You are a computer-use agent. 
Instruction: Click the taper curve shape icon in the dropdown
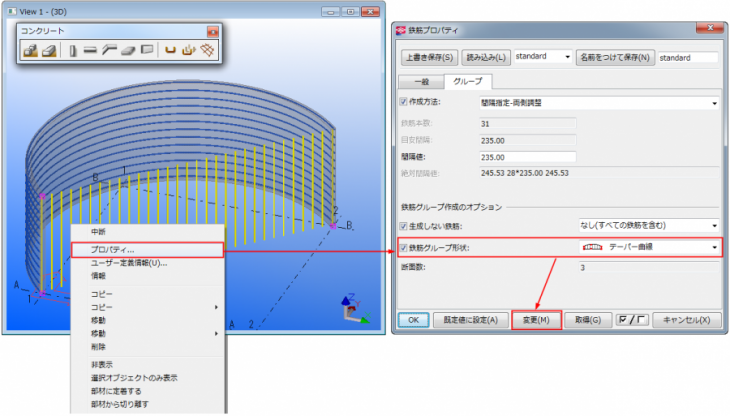point(593,247)
